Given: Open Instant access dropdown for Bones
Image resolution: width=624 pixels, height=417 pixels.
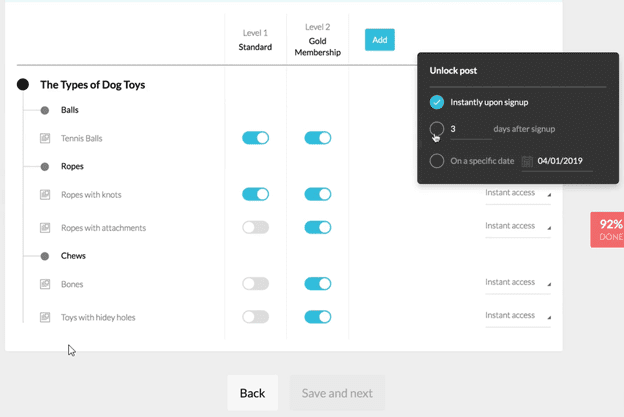Looking at the screenshot, I should point(518,283).
